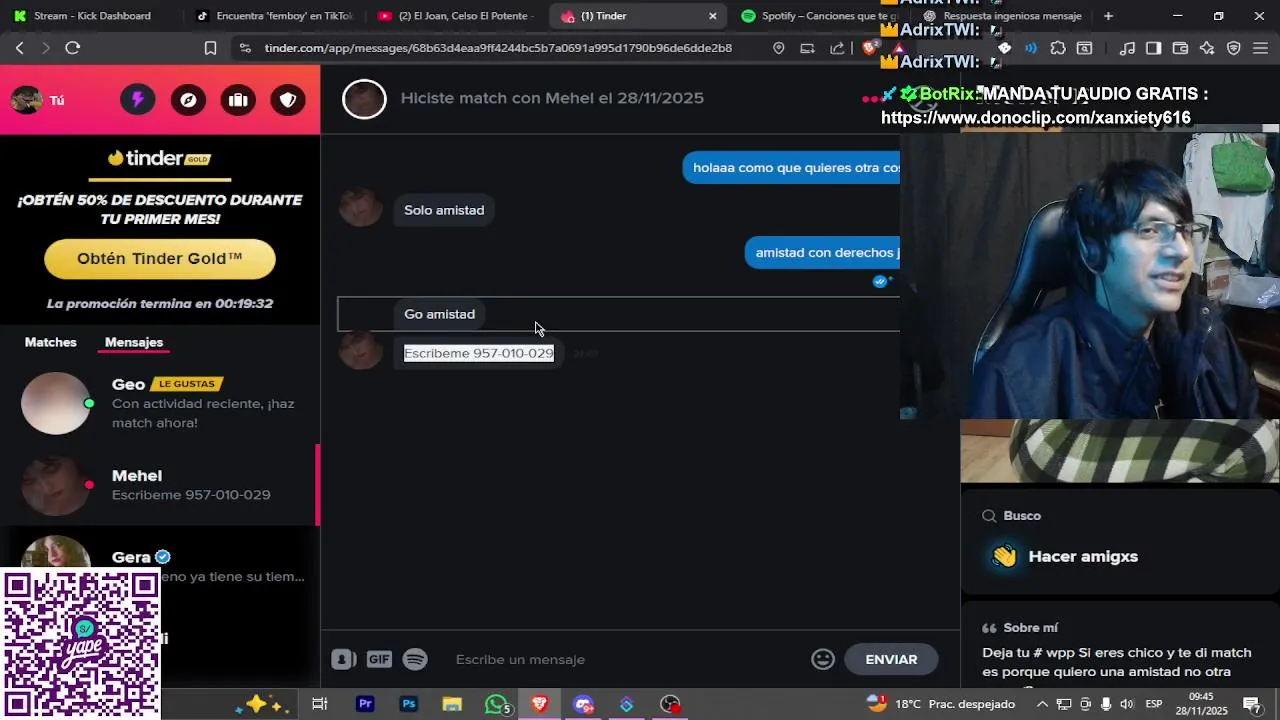Screen dimensions: 1280x720
Task: Close the Tinder browser tab
Action: [712, 16]
